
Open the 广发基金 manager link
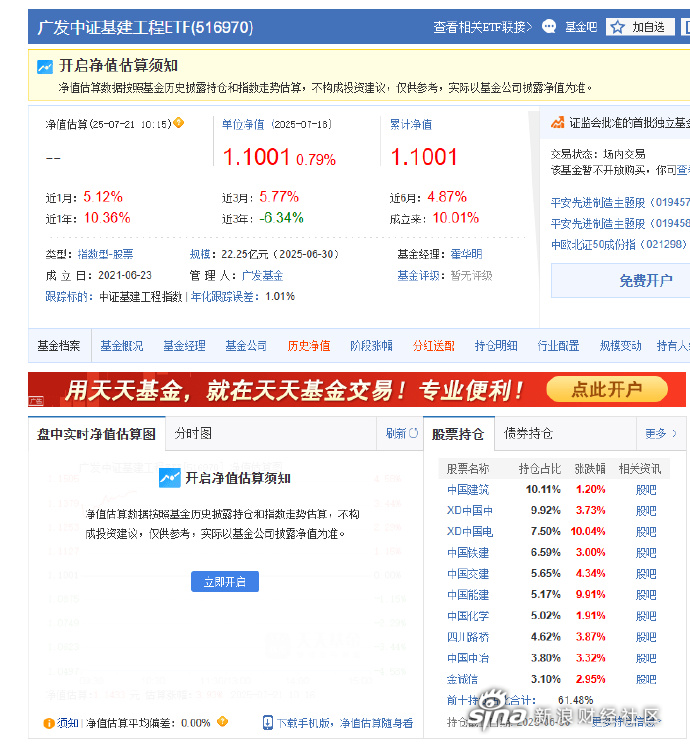pyautogui.click(x=262, y=275)
